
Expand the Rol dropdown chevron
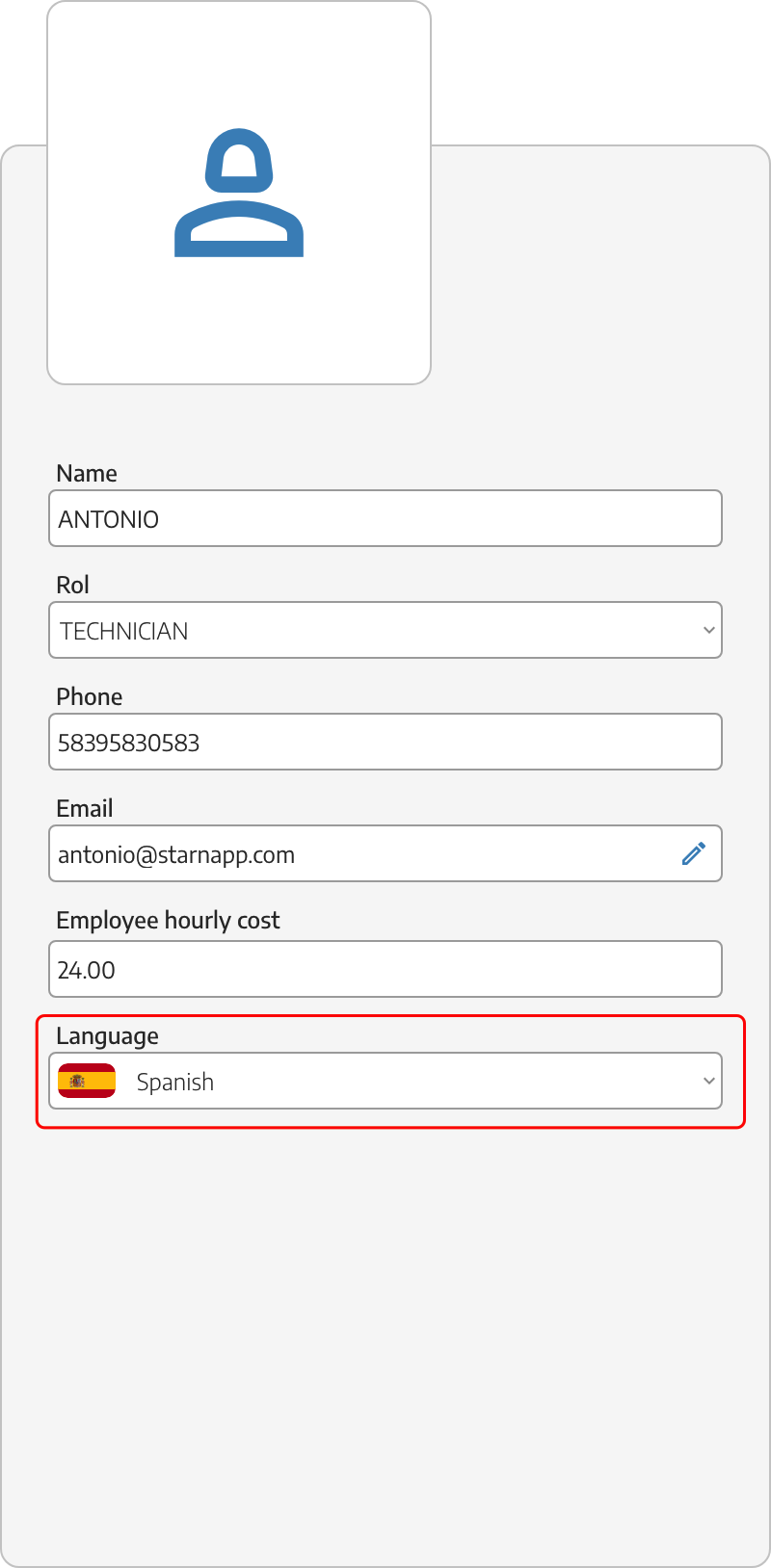coord(708,631)
